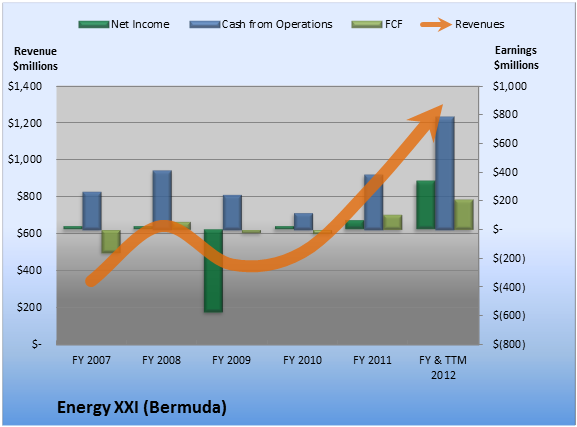Select FY 2008 Cash from Operations blue bar

[x=162, y=200]
